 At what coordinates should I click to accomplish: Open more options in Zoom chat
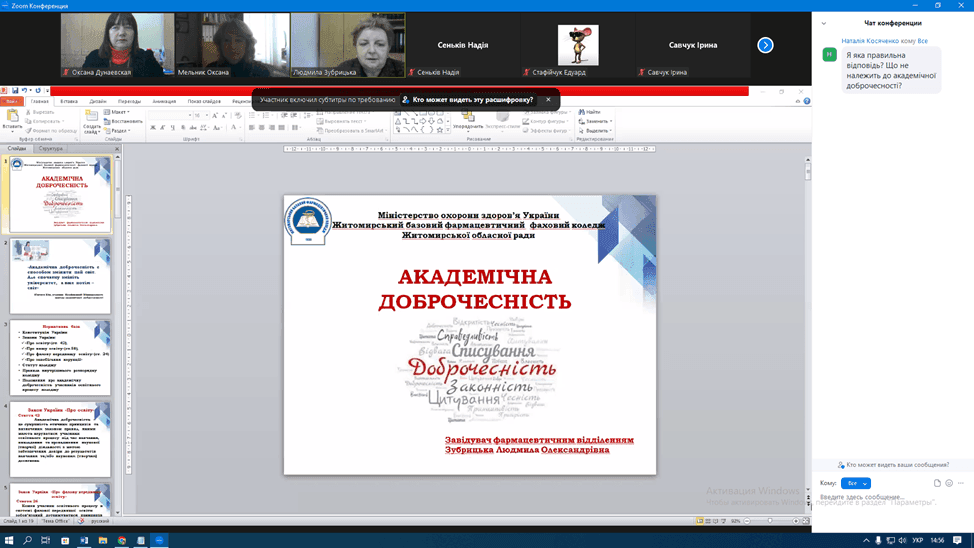click(x=960, y=483)
